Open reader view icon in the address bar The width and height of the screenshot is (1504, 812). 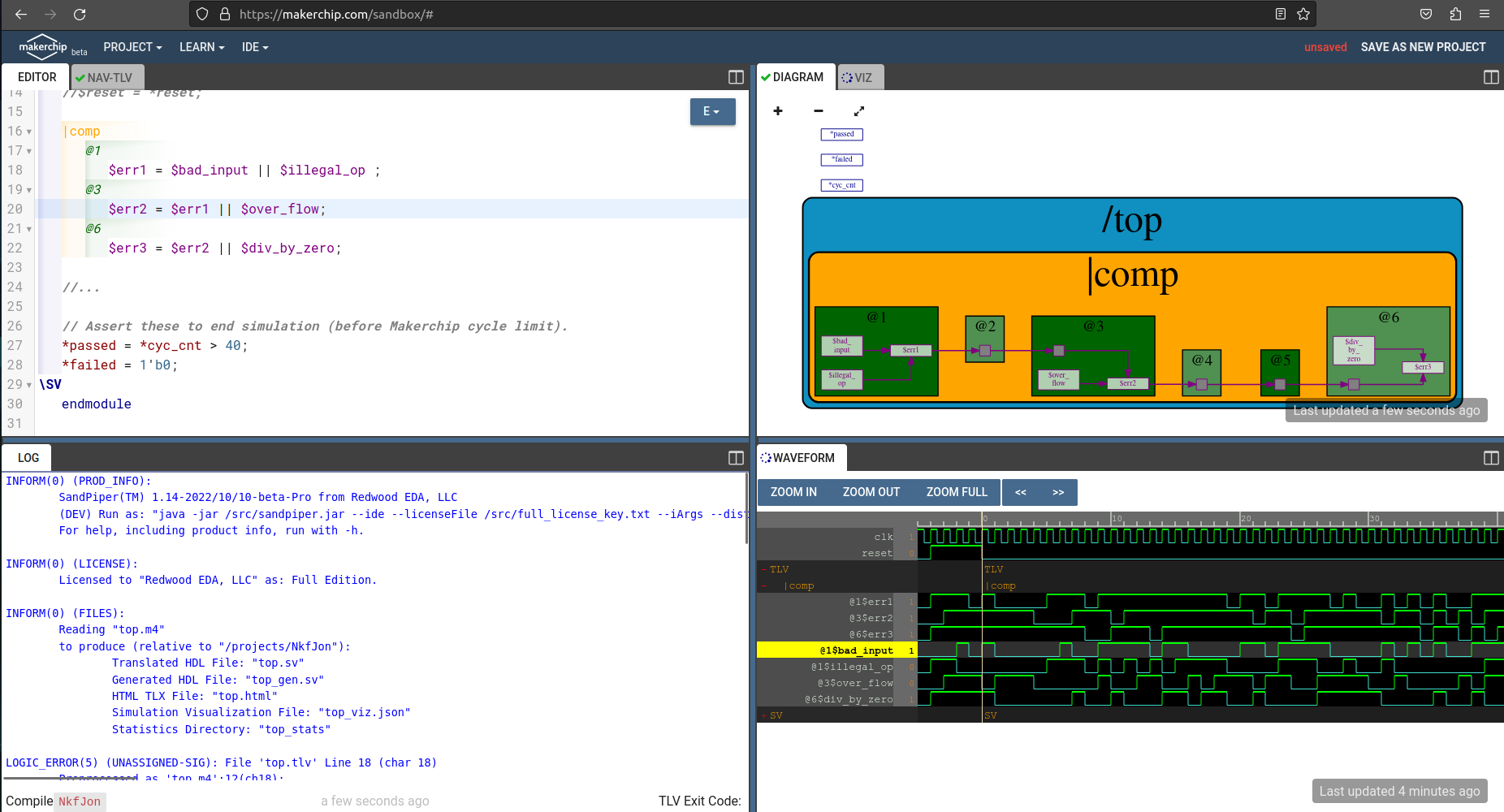(1281, 14)
